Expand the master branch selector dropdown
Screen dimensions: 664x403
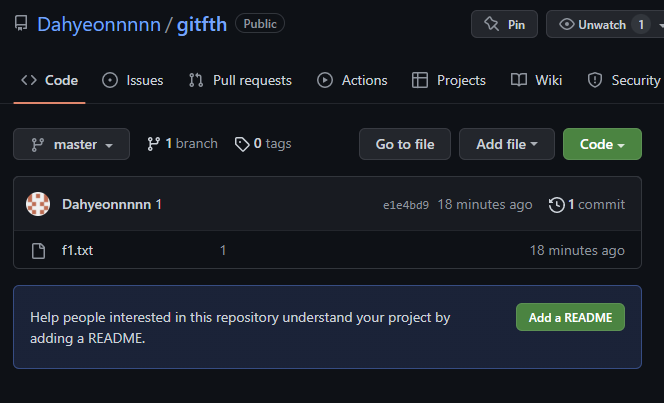(x=72, y=144)
